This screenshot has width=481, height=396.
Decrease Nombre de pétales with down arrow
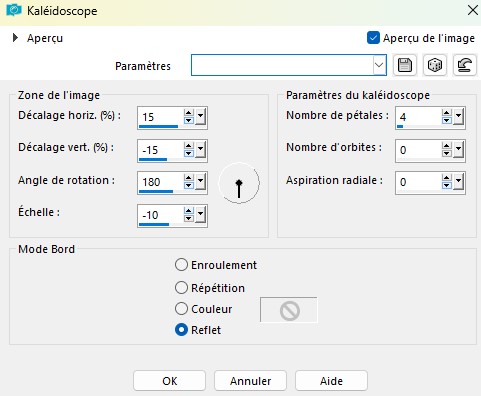click(x=447, y=120)
